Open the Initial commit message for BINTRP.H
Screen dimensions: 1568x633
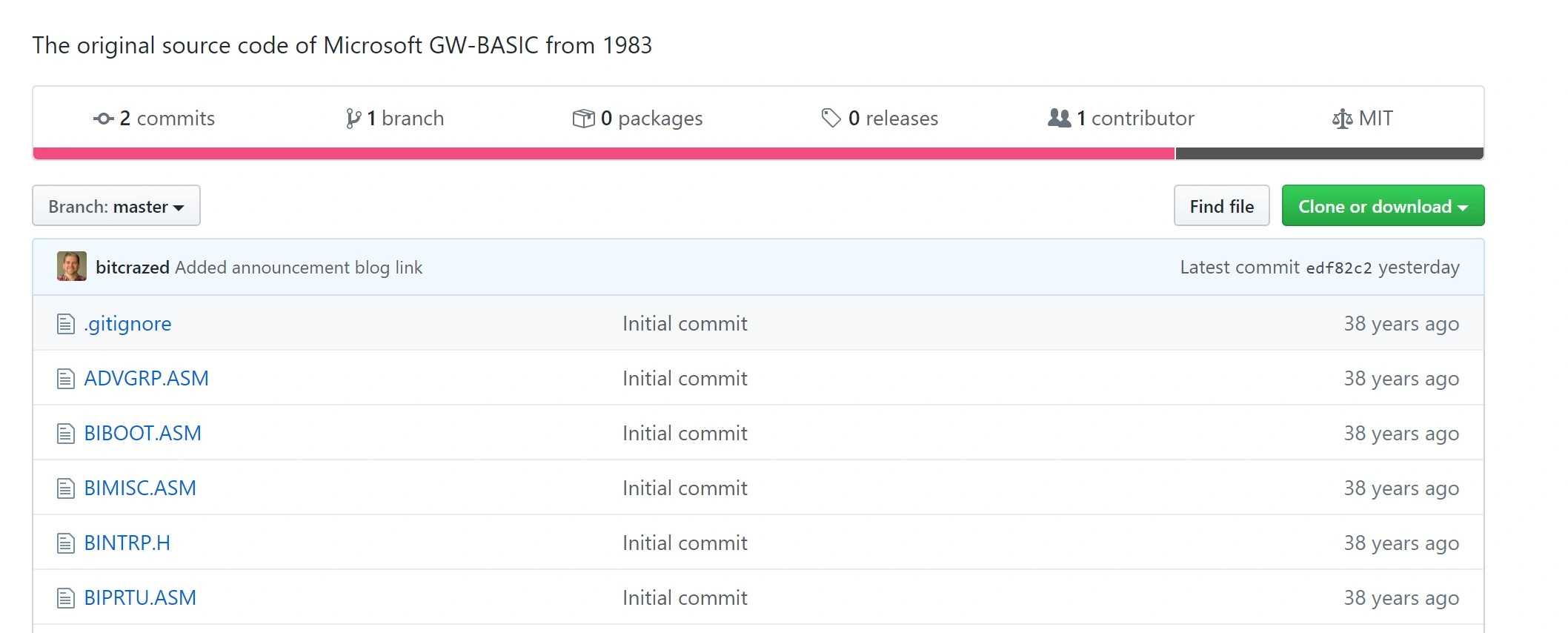coord(685,543)
